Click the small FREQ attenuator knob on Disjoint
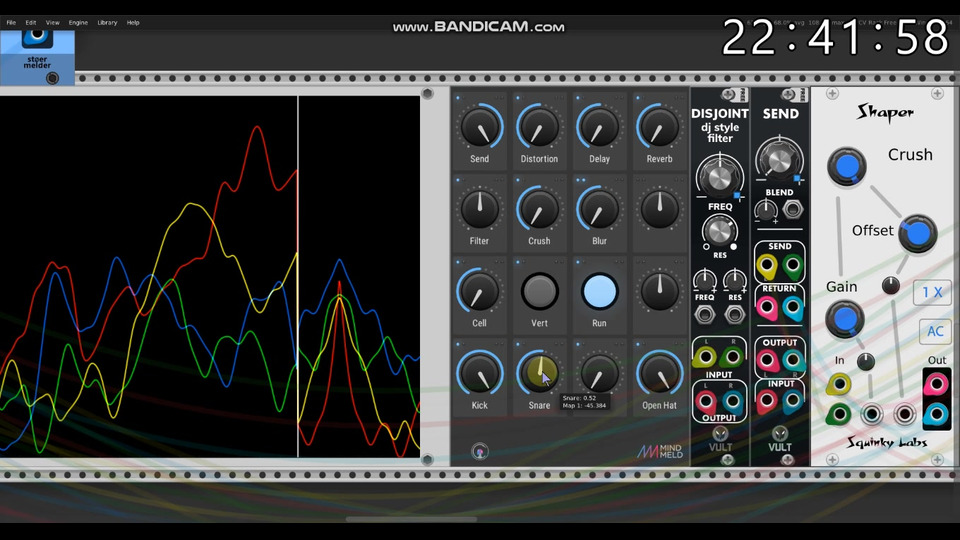Viewport: 960px width, 540px height. pyautogui.click(x=705, y=281)
